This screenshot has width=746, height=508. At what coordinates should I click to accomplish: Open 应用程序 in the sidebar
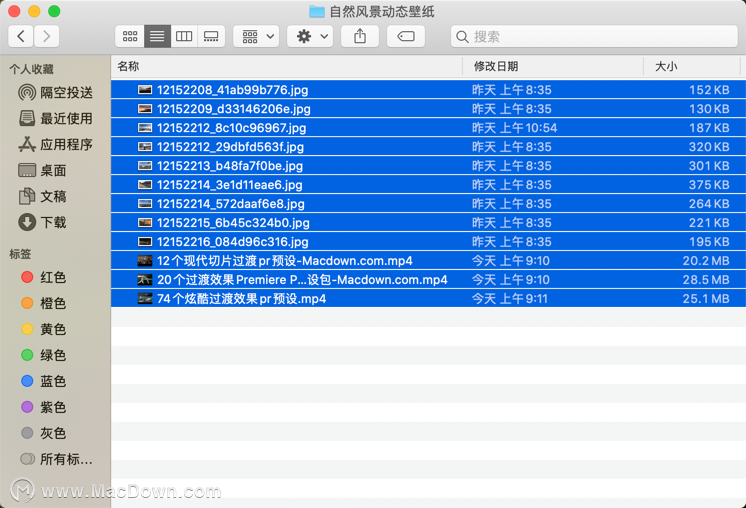[55, 144]
